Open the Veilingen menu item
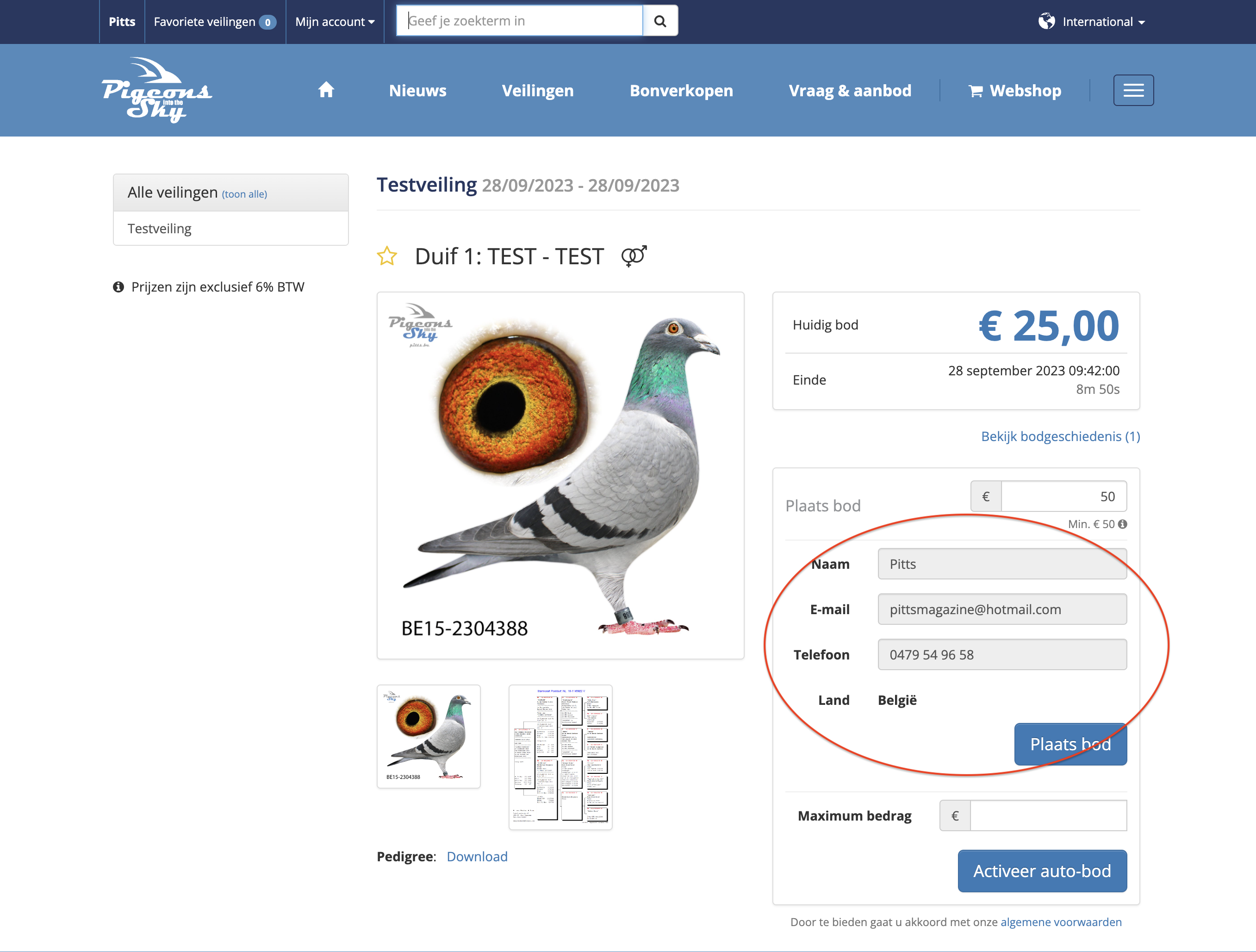The image size is (1256, 952). [x=537, y=90]
